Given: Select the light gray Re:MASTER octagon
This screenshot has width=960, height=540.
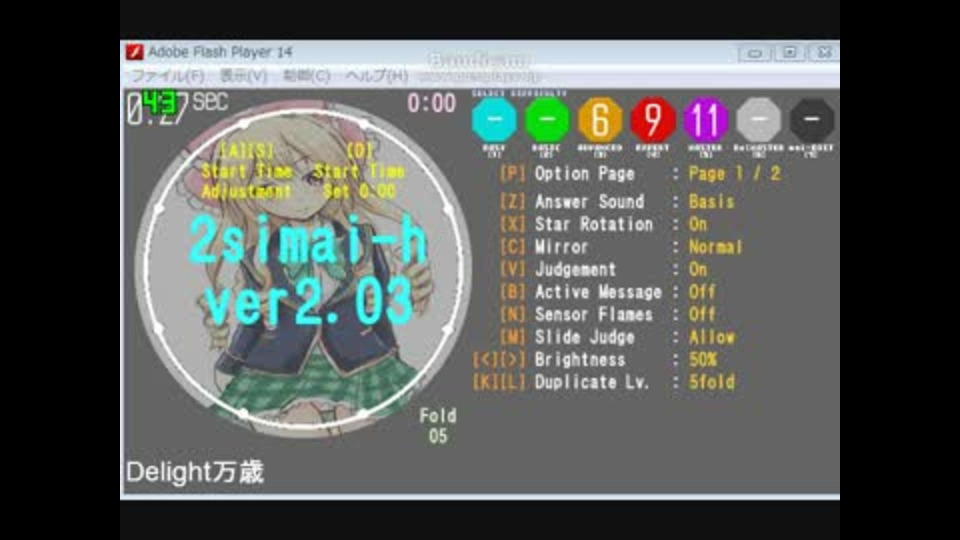Looking at the screenshot, I should click(x=759, y=119).
